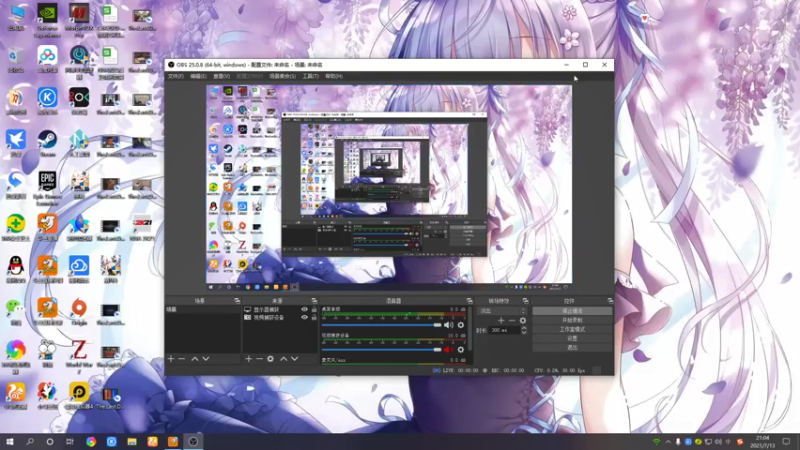
Task: Click the 300 ms duration field
Action: click(505, 331)
